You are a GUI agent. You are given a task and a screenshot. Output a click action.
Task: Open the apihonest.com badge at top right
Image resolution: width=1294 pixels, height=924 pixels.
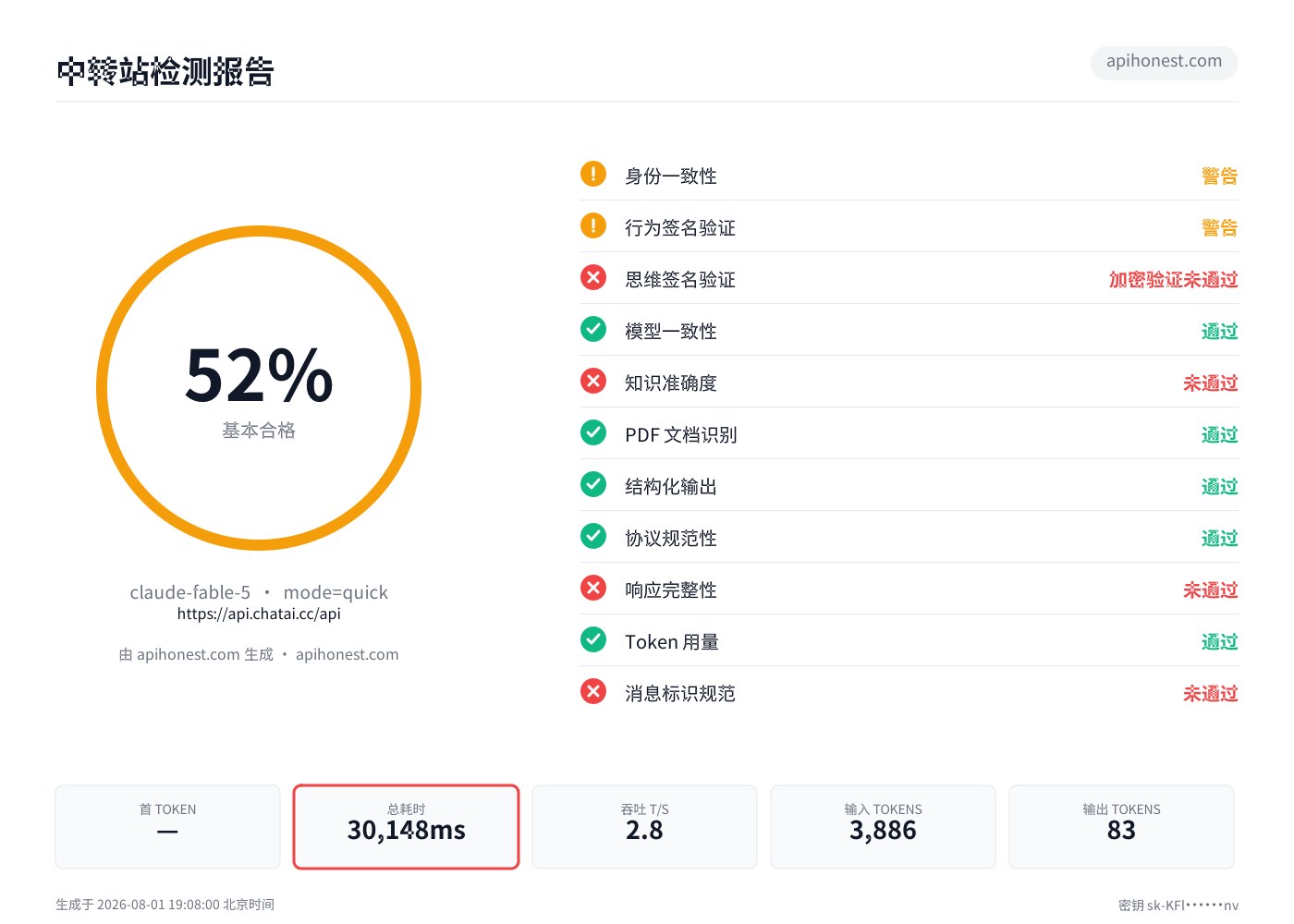click(x=1165, y=62)
